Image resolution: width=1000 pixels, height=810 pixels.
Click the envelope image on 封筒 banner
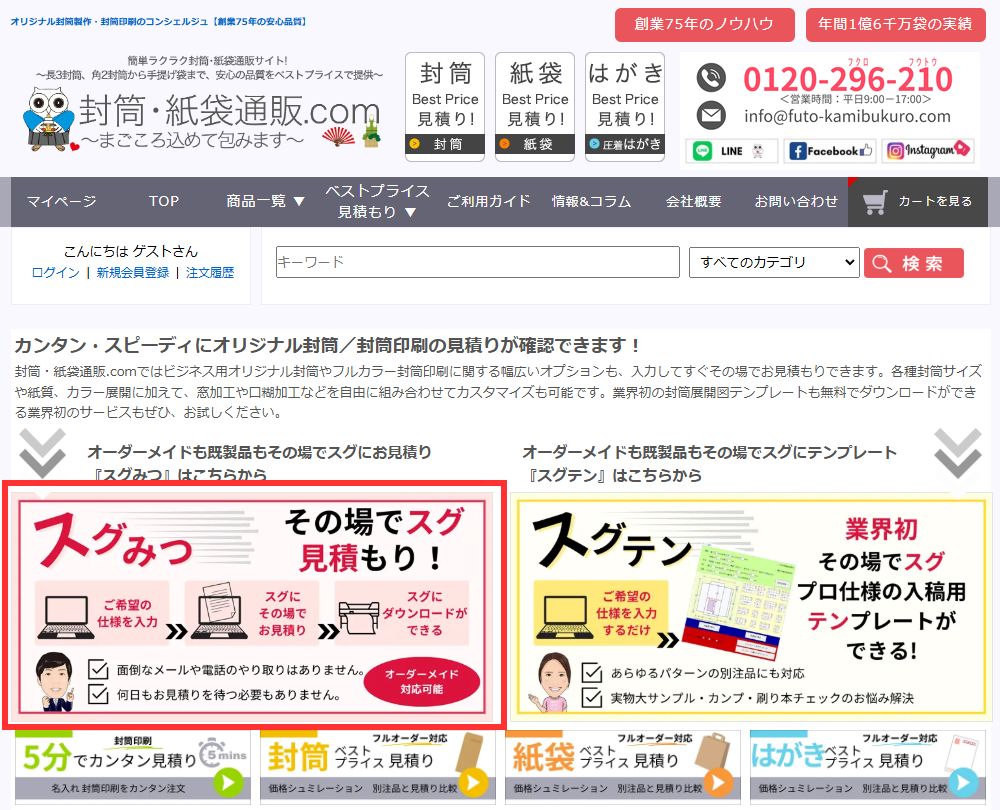471,751
